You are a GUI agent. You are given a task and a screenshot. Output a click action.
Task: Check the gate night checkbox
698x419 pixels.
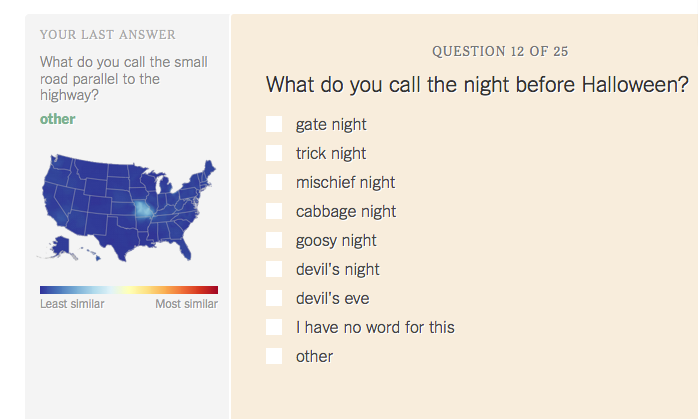coord(274,124)
